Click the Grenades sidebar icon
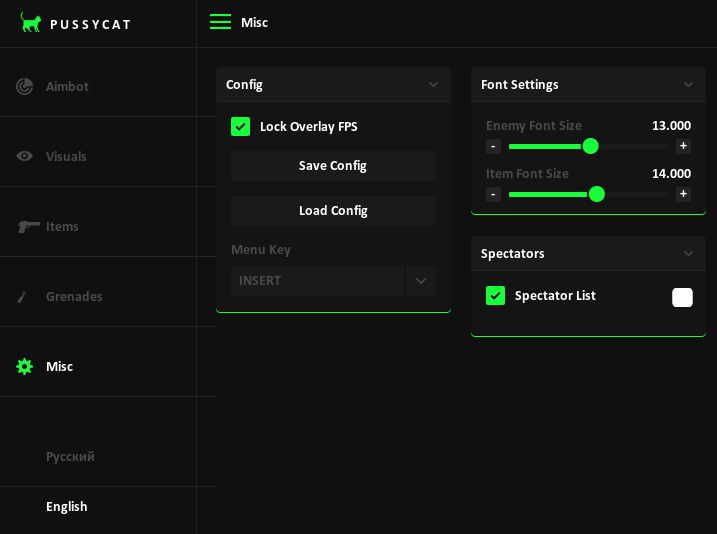This screenshot has height=534, width=717. tap(22, 297)
